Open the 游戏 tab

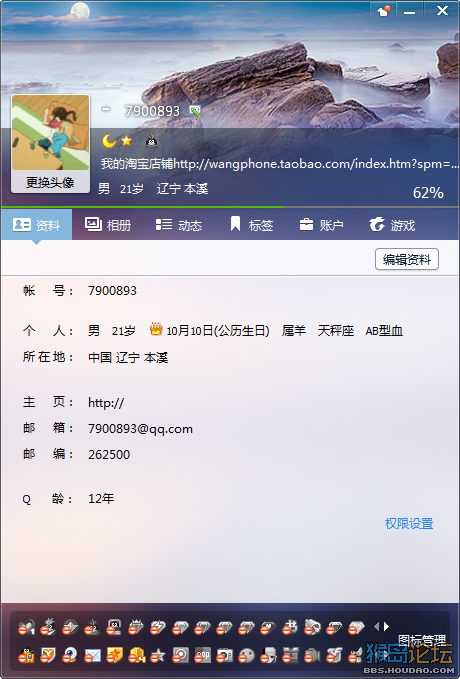pos(392,225)
